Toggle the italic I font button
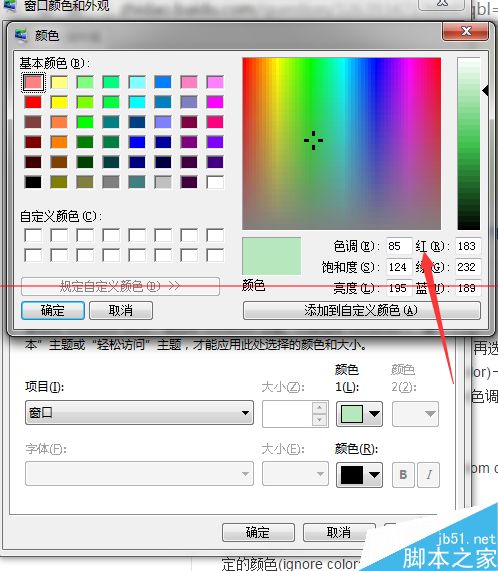The width and height of the screenshot is (498, 571). point(428,475)
